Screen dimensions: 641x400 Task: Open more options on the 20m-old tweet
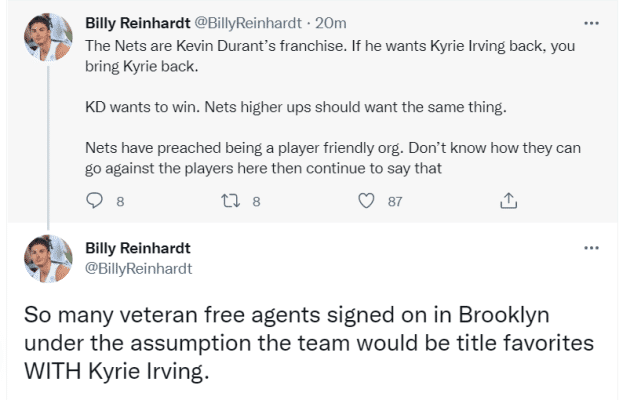(x=591, y=22)
